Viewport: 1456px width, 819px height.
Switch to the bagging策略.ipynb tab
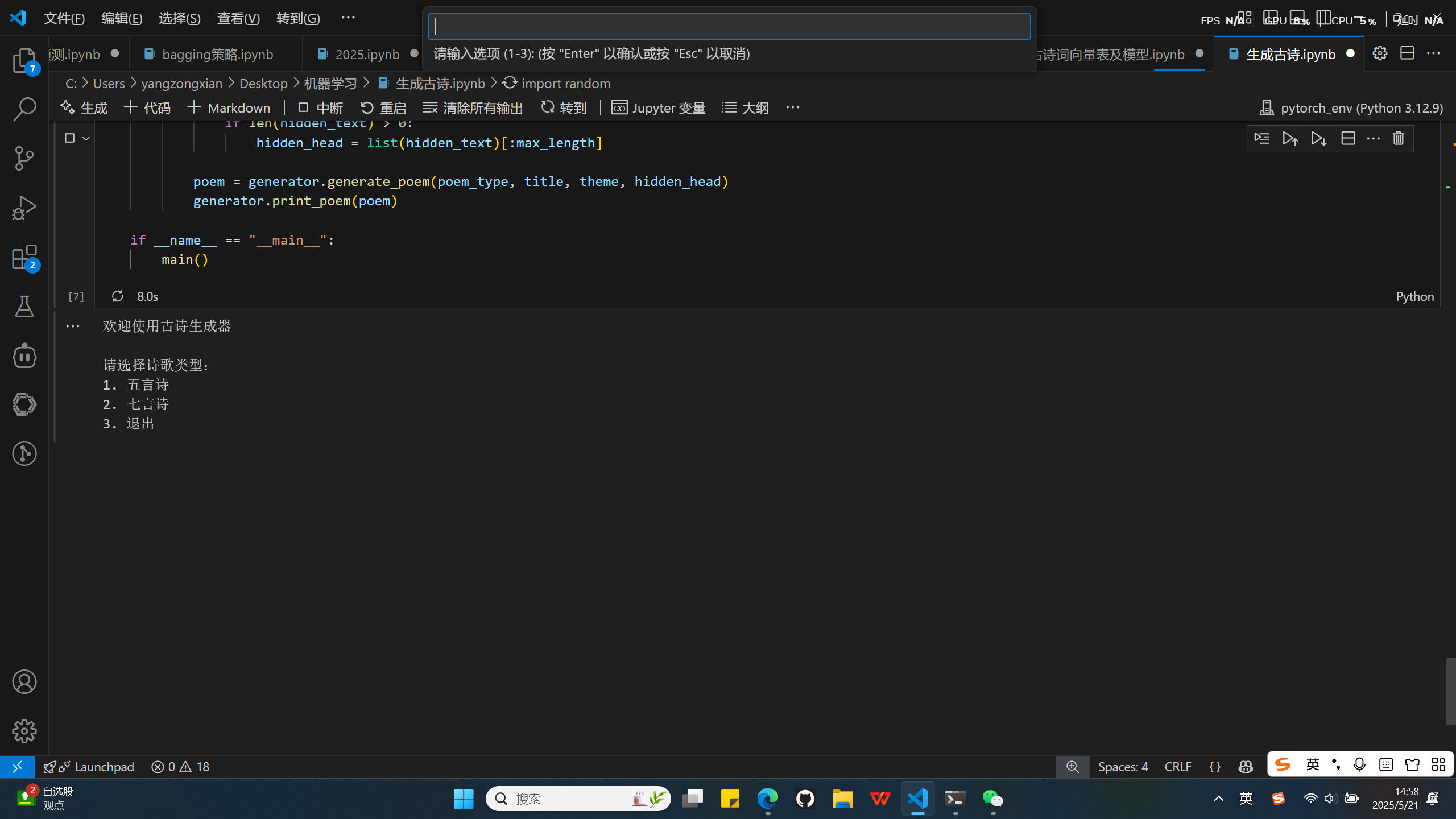(x=217, y=55)
